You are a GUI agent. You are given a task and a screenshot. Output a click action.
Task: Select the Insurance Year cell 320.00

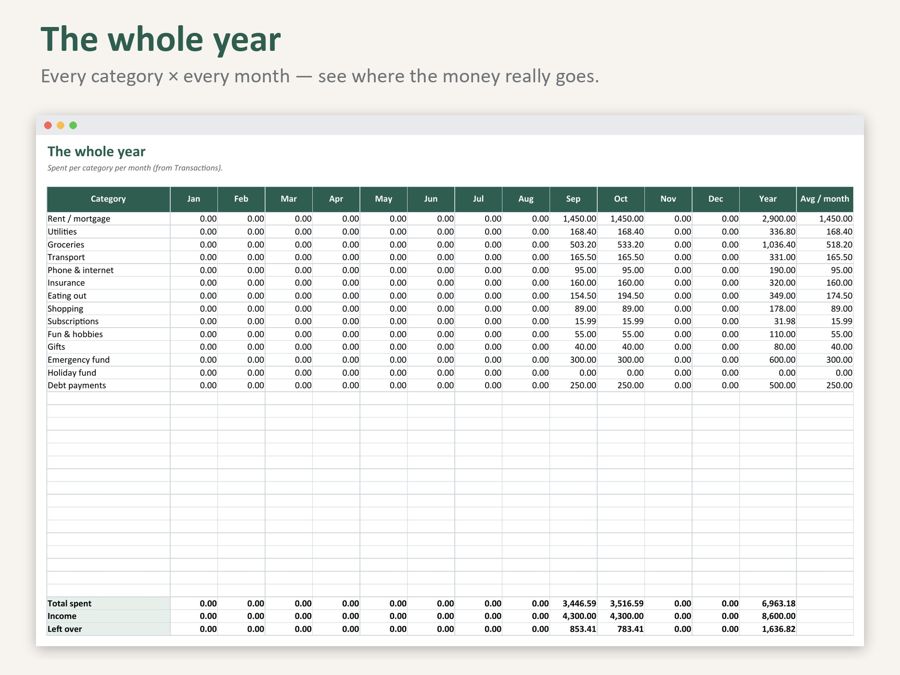768,283
